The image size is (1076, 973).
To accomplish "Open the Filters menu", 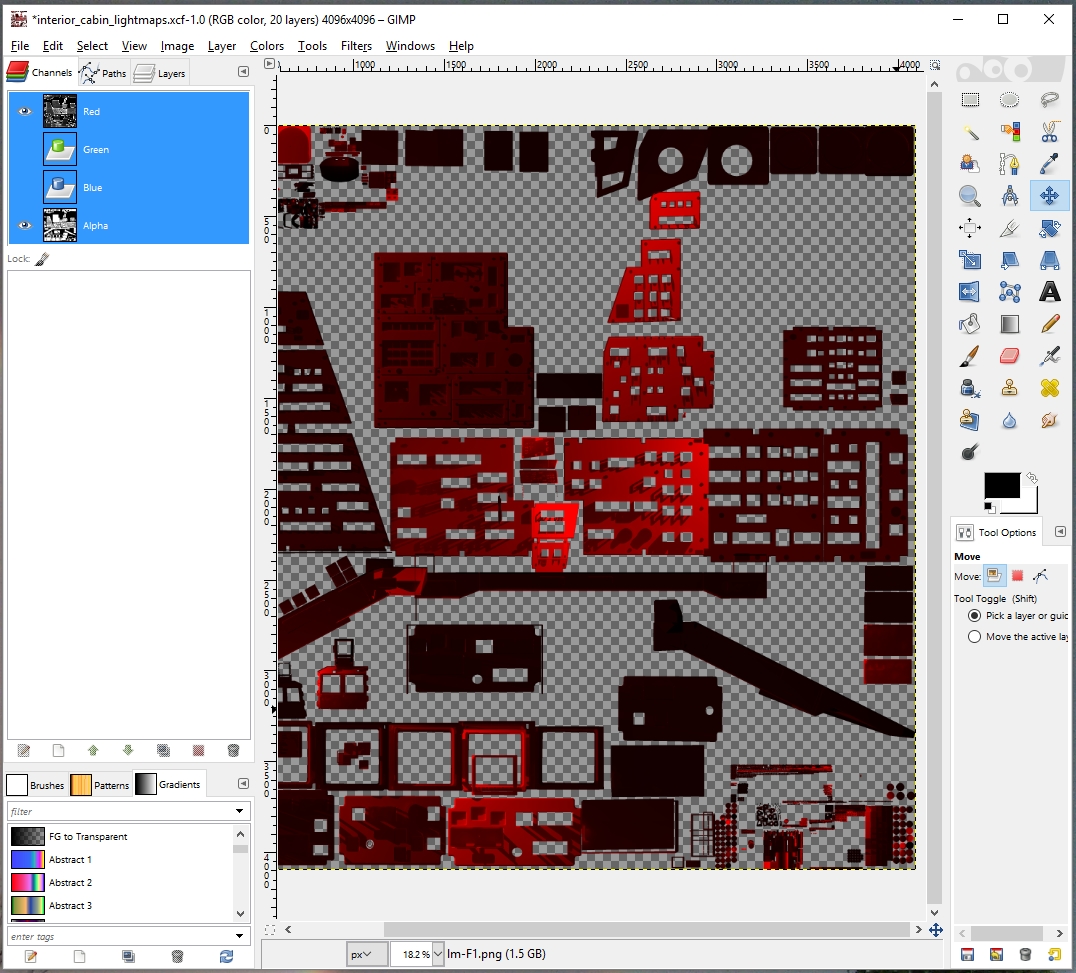I will 356,46.
